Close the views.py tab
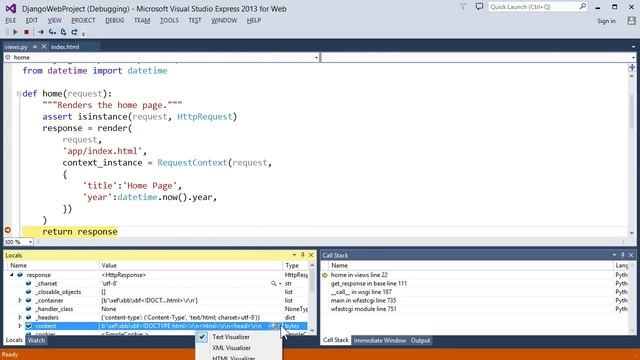Viewport: 640px width, 360px height. point(44,47)
